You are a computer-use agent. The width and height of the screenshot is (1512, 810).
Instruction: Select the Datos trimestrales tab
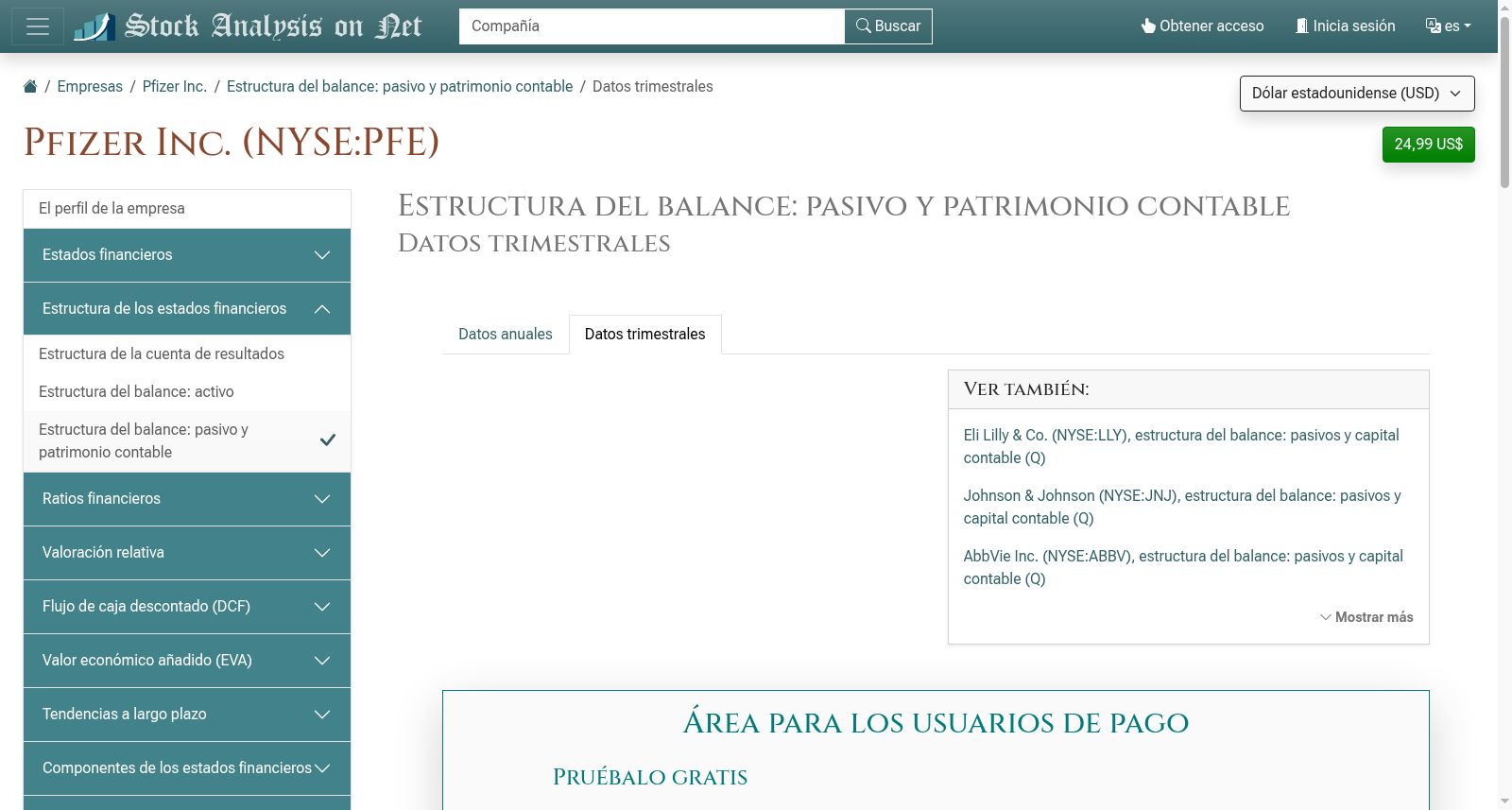645,335
